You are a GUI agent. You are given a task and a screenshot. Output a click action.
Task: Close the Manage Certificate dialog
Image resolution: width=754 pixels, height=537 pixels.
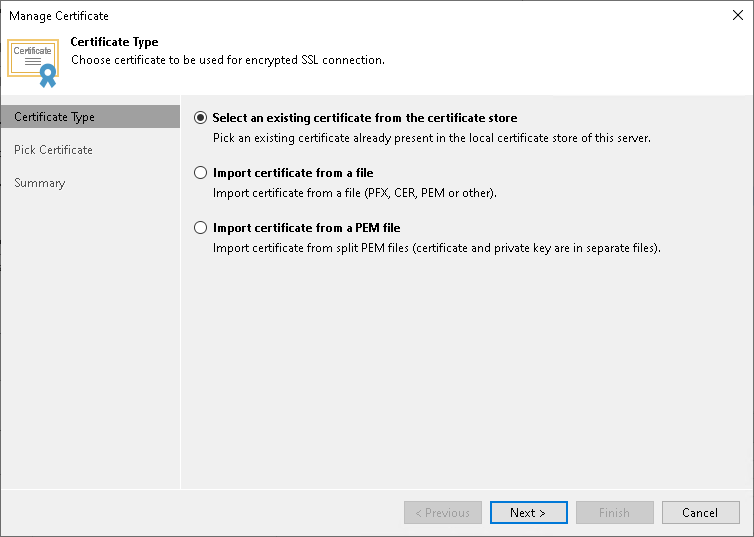coord(735,15)
